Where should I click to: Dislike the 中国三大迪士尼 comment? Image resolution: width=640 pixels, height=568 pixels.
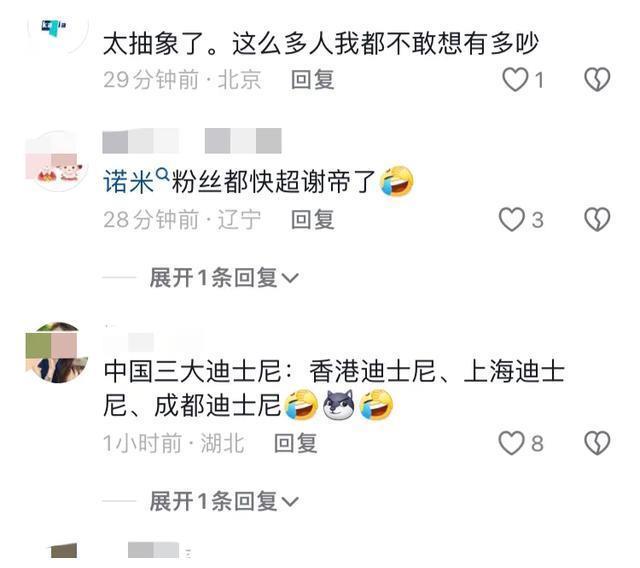point(597,443)
